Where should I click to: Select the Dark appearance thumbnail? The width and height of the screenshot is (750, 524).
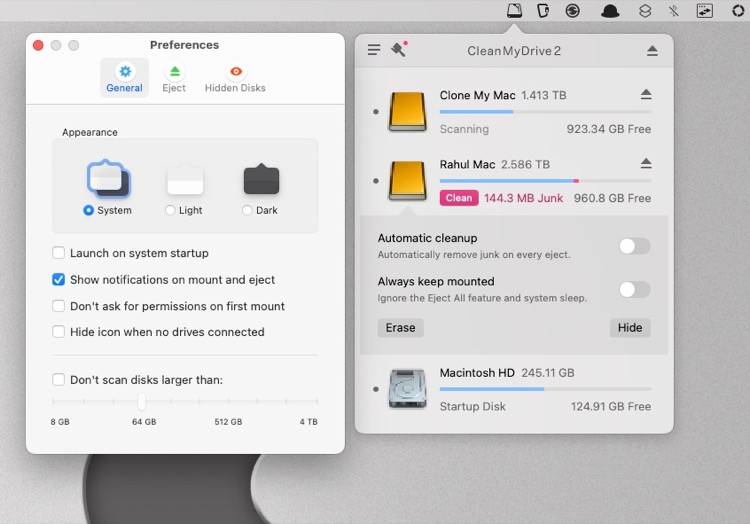(261, 179)
